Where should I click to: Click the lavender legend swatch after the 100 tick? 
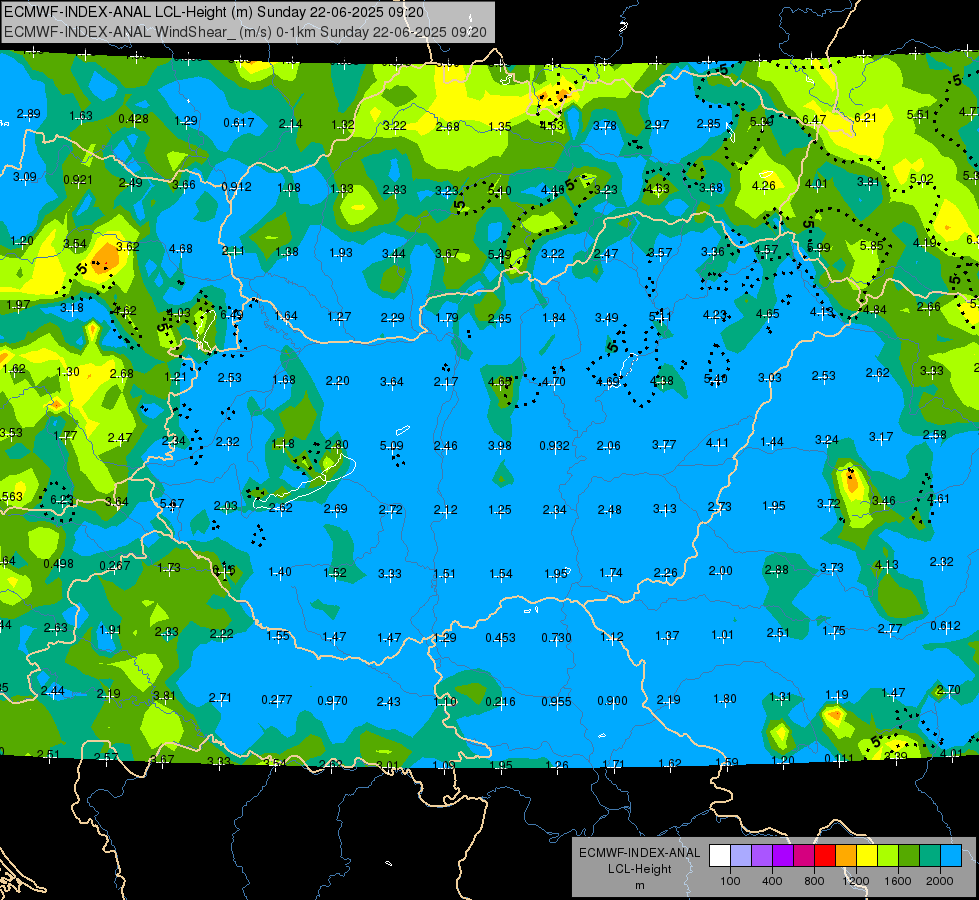point(741,856)
